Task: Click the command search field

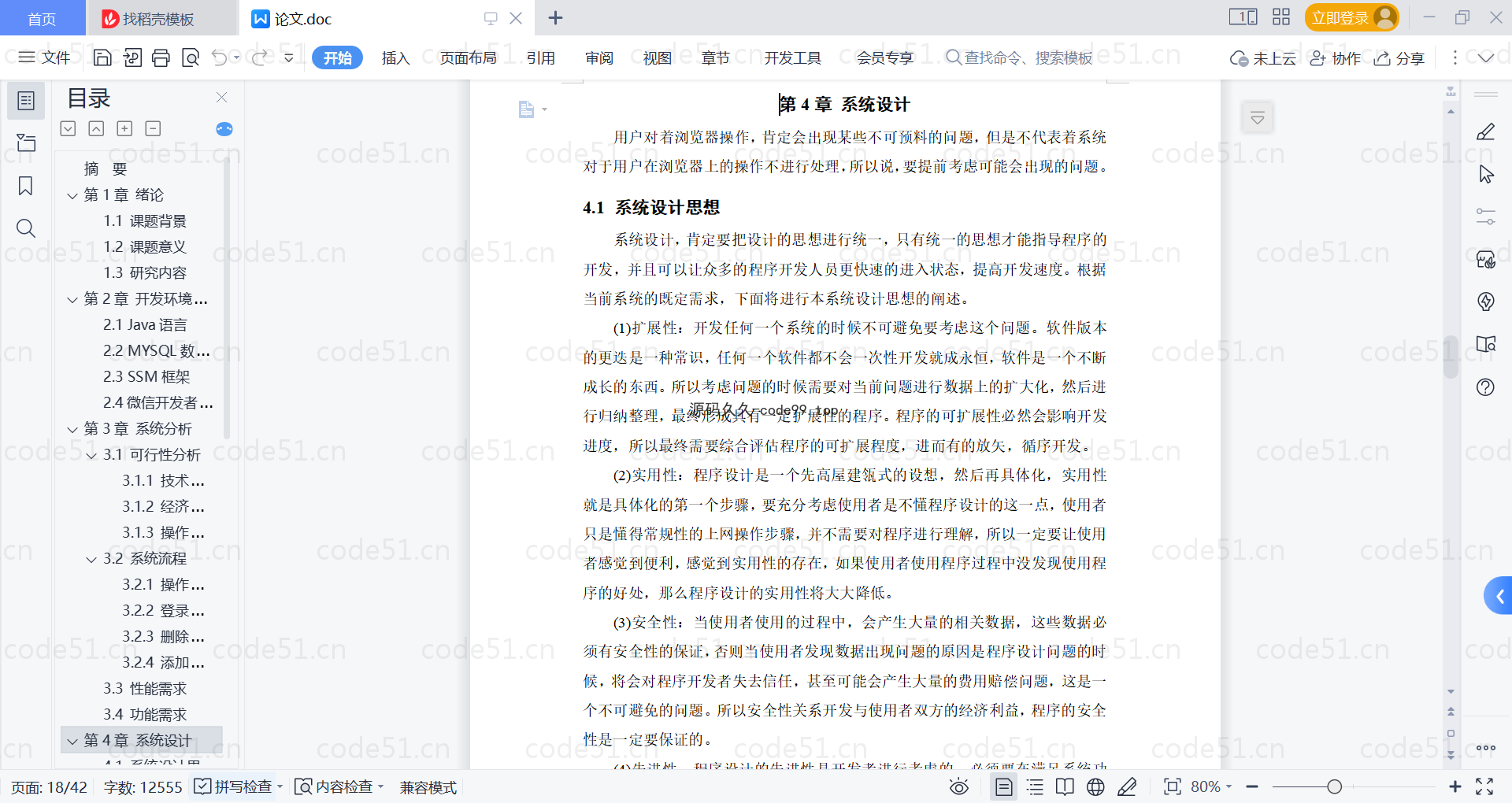Action: pos(1019,57)
